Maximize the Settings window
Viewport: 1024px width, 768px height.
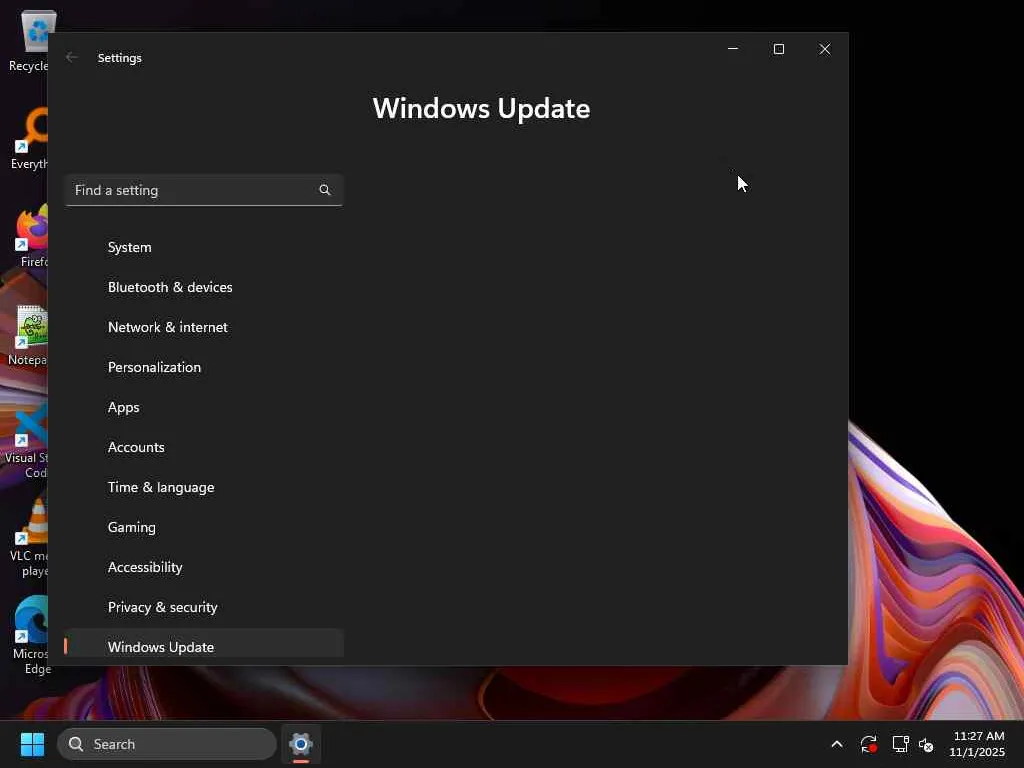point(778,49)
